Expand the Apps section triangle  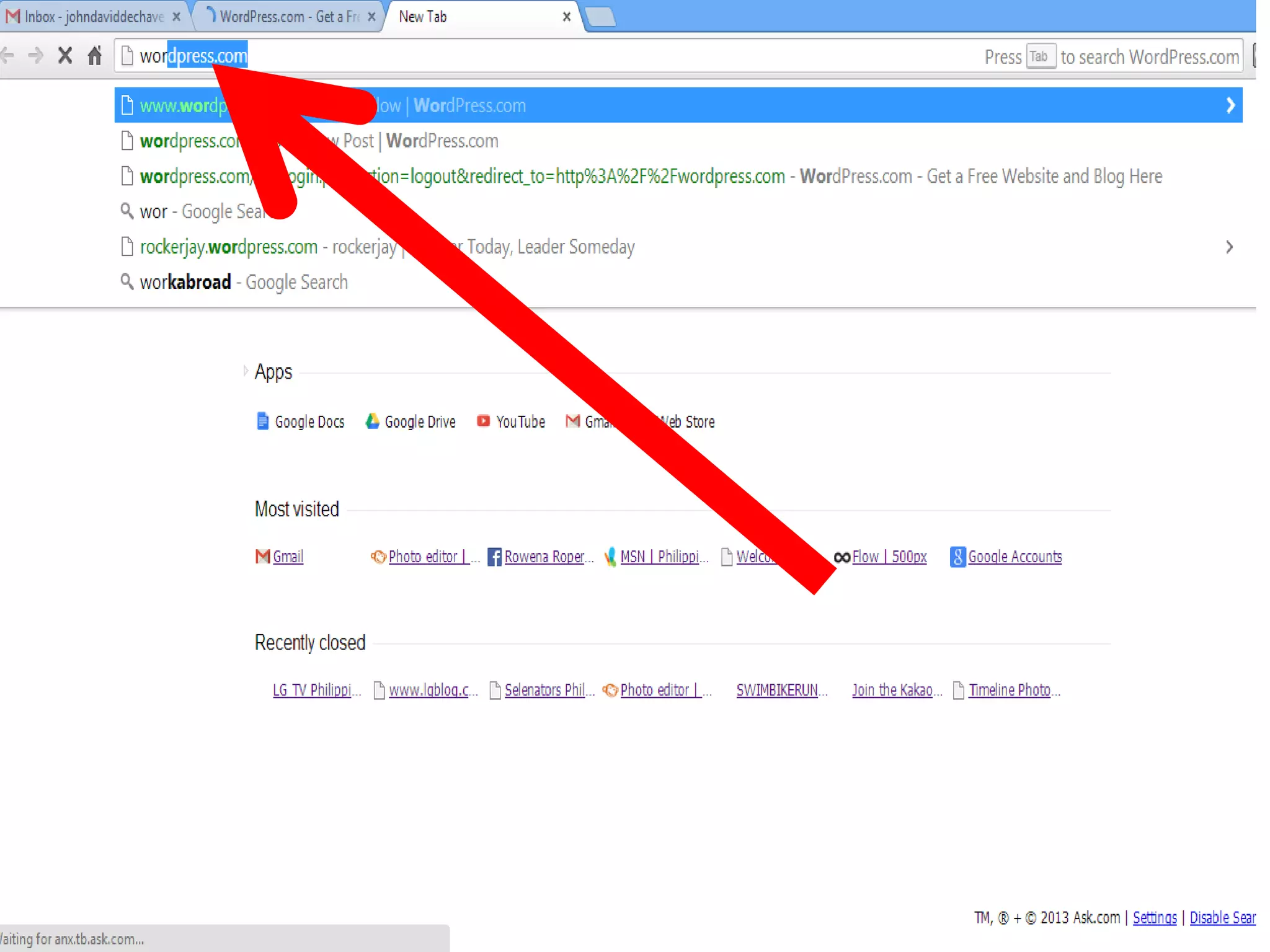pyautogui.click(x=246, y=371)
